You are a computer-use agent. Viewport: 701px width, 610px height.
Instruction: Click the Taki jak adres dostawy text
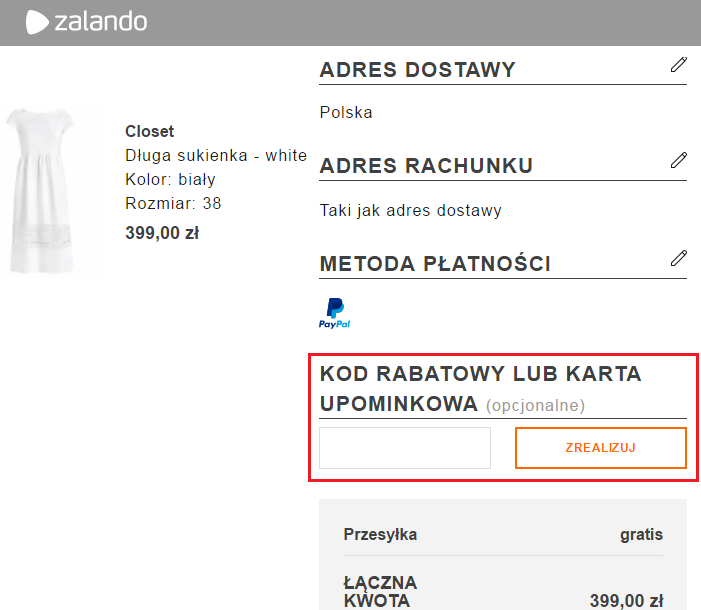click(410, 210)
